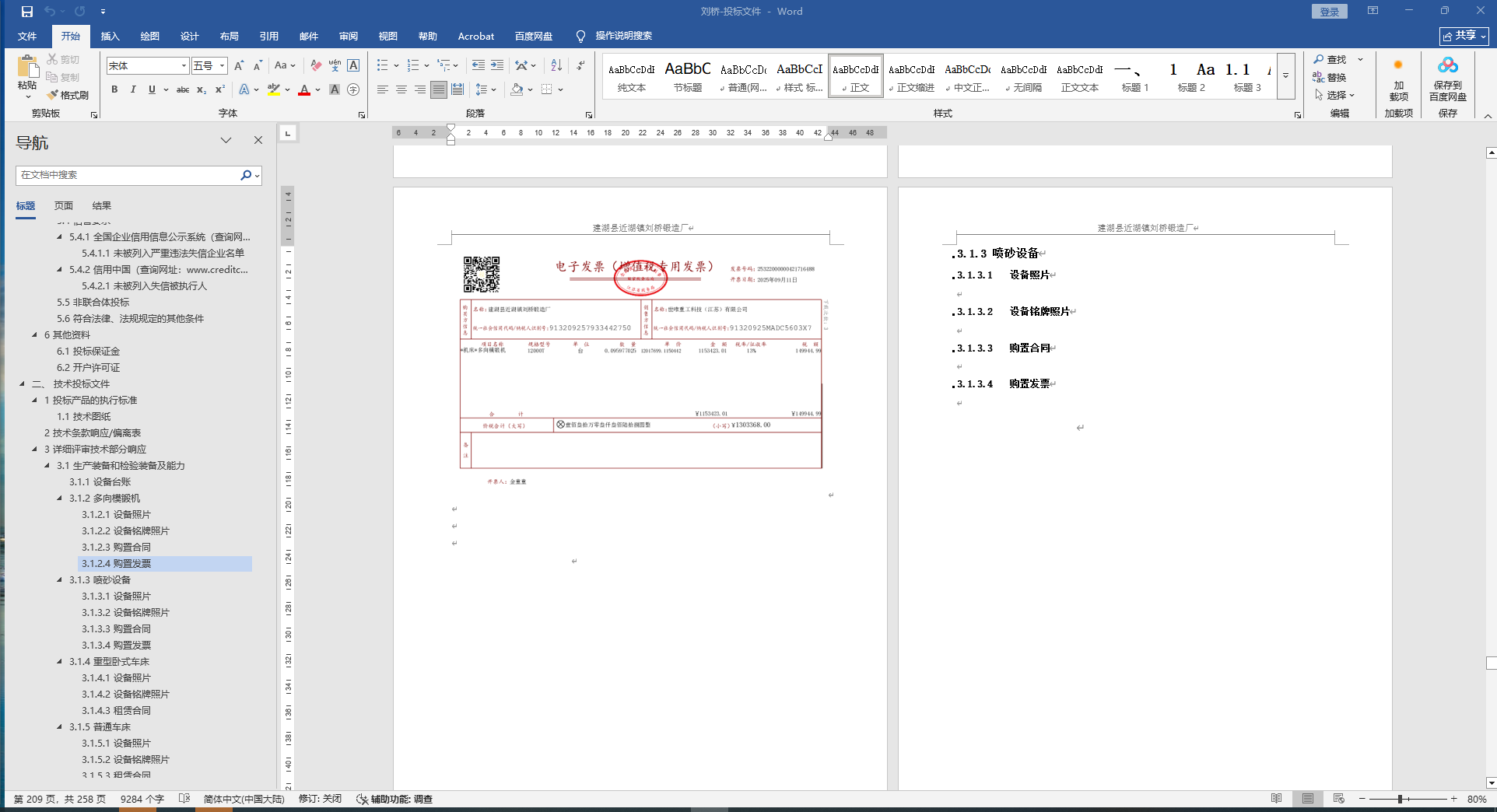Click the search magnifier in navigation pane
This screenshot has width=1497, height=812.
point(246,175)
